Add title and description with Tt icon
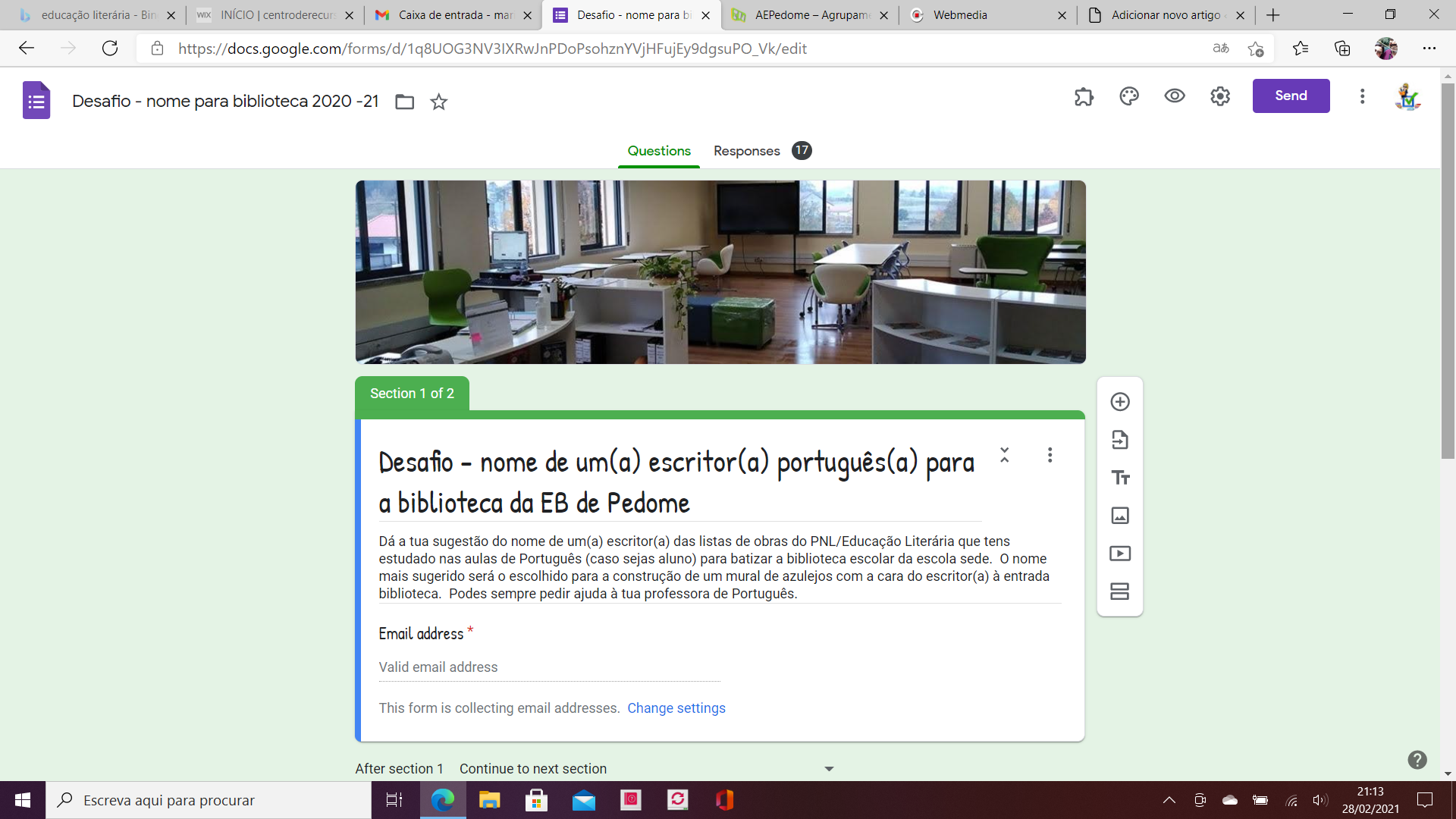This screenshot has width=1456, height=819. (x=1120, y=478)
